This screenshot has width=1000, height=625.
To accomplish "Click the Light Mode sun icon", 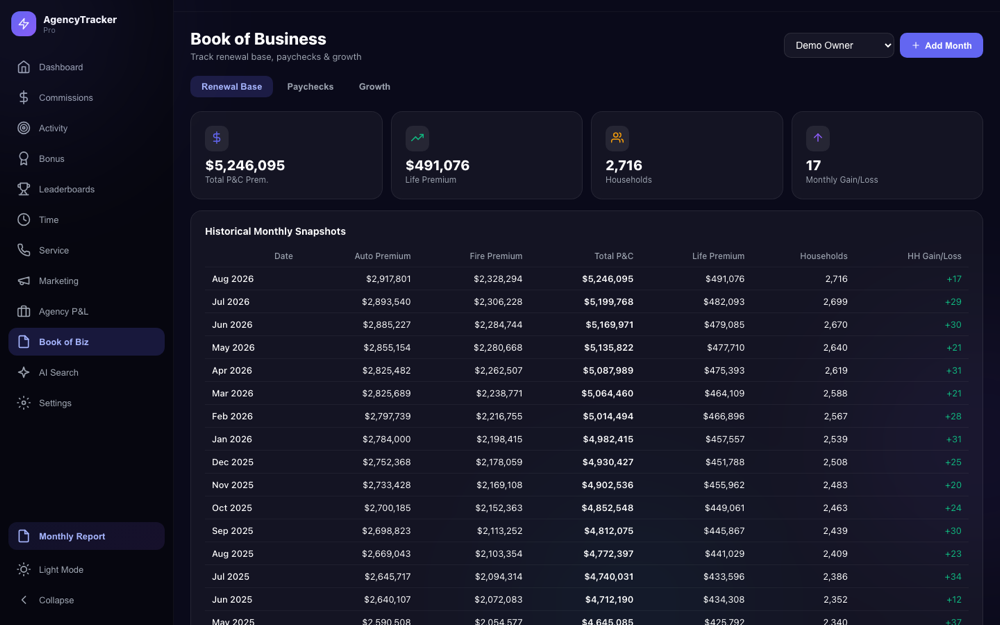I will click(x=24, y=570).
